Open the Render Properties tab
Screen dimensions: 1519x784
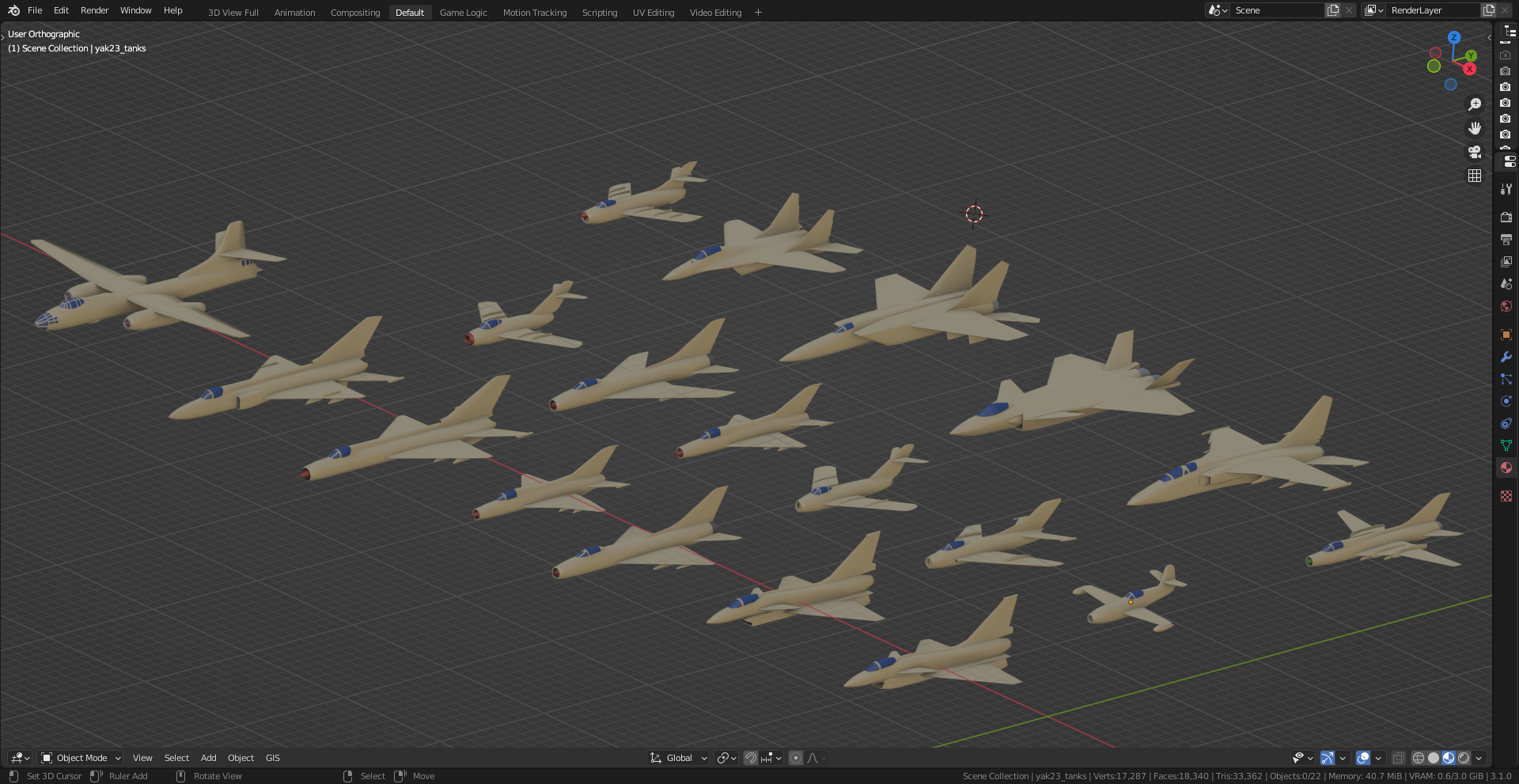click(x=1506, y=215)
